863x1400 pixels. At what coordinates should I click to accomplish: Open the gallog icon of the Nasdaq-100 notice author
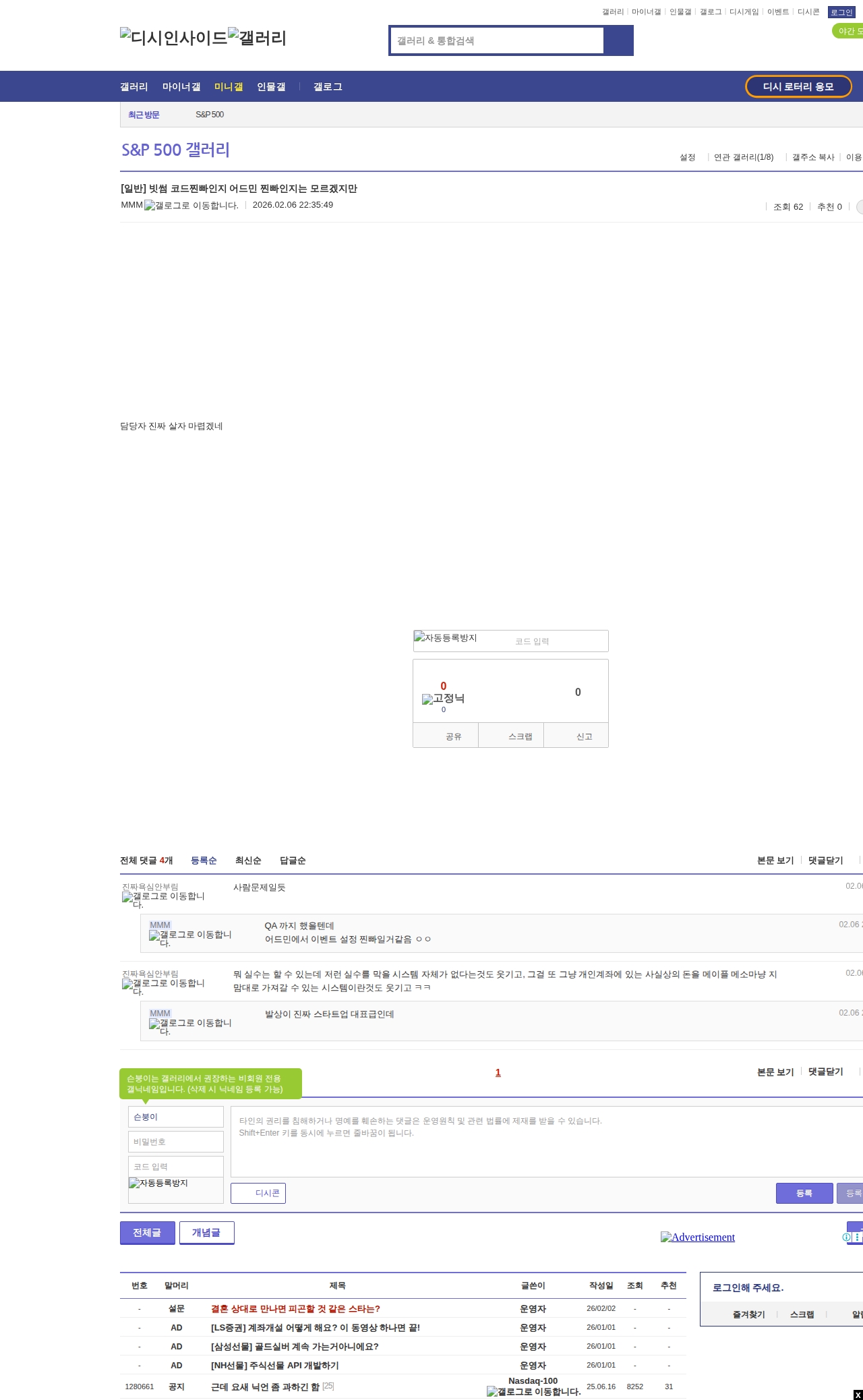[x=533, y=1391]
